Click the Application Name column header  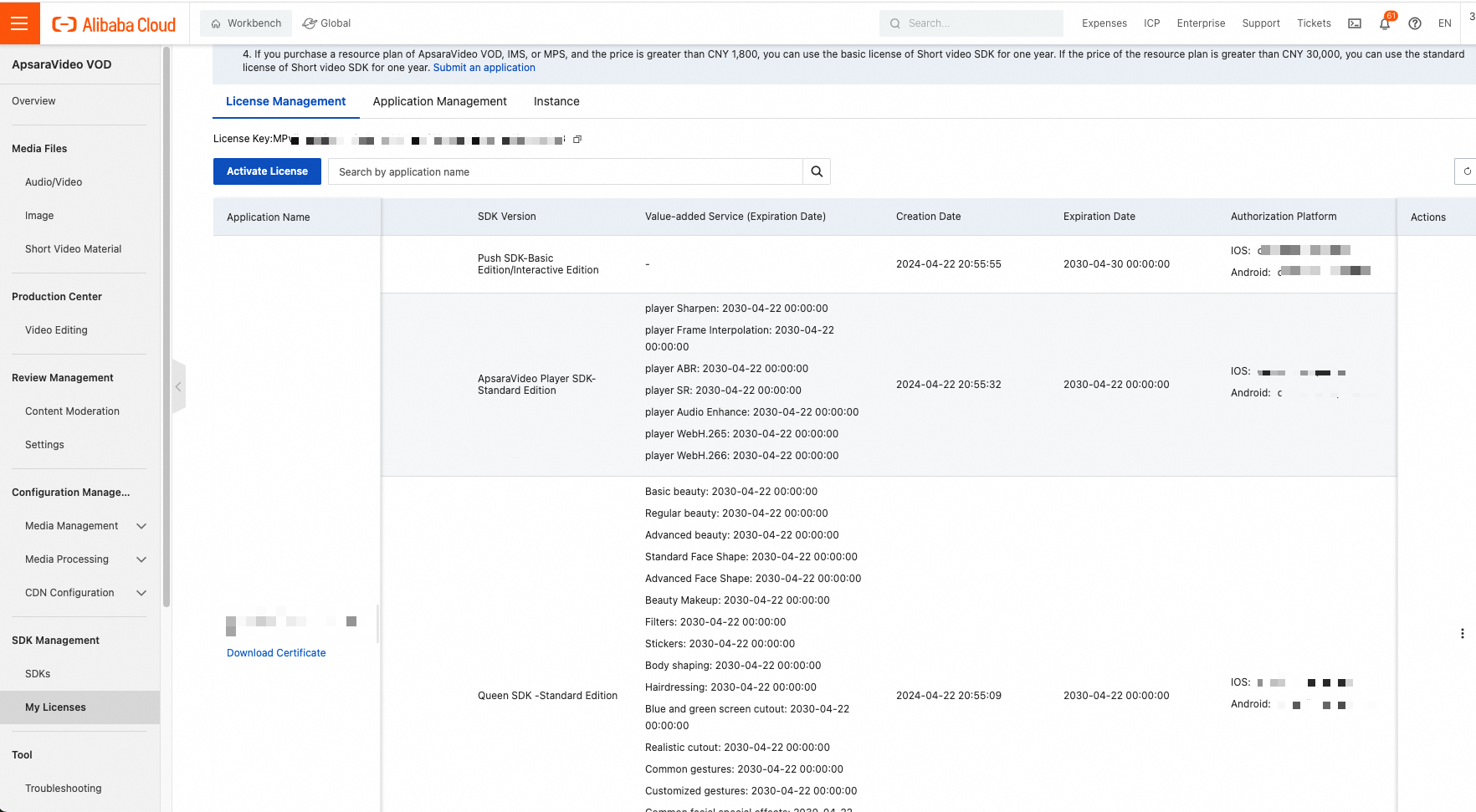[268, 217]
